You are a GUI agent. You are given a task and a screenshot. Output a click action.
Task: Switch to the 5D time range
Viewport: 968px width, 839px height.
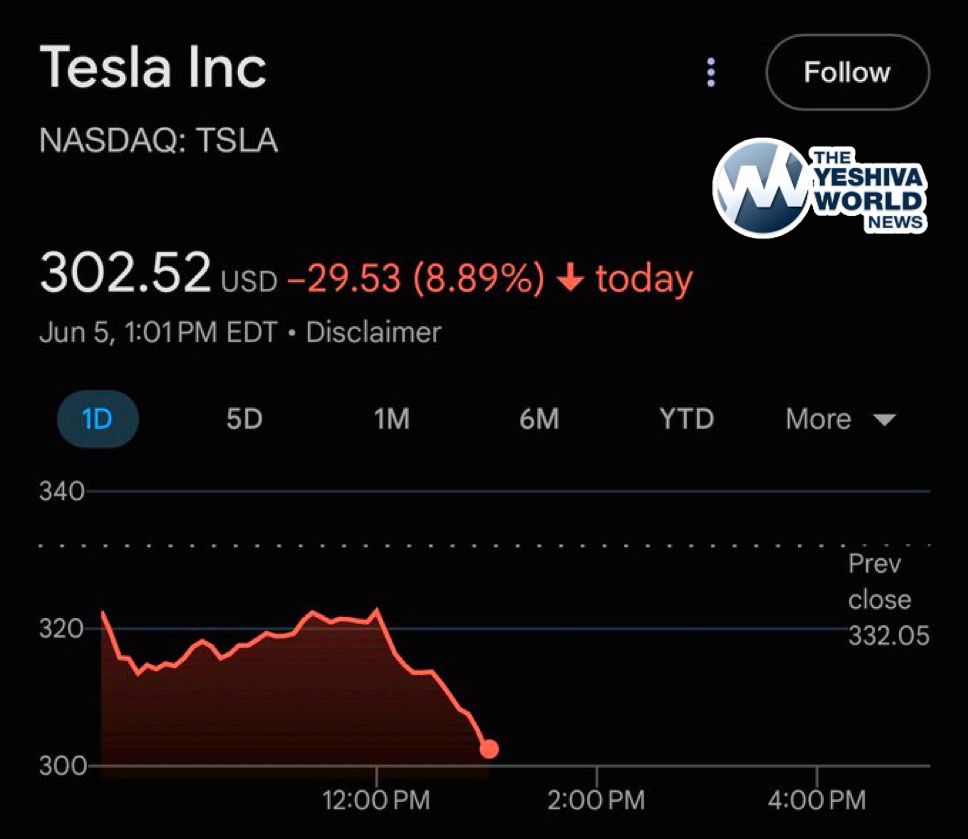[x=244, y=419]
